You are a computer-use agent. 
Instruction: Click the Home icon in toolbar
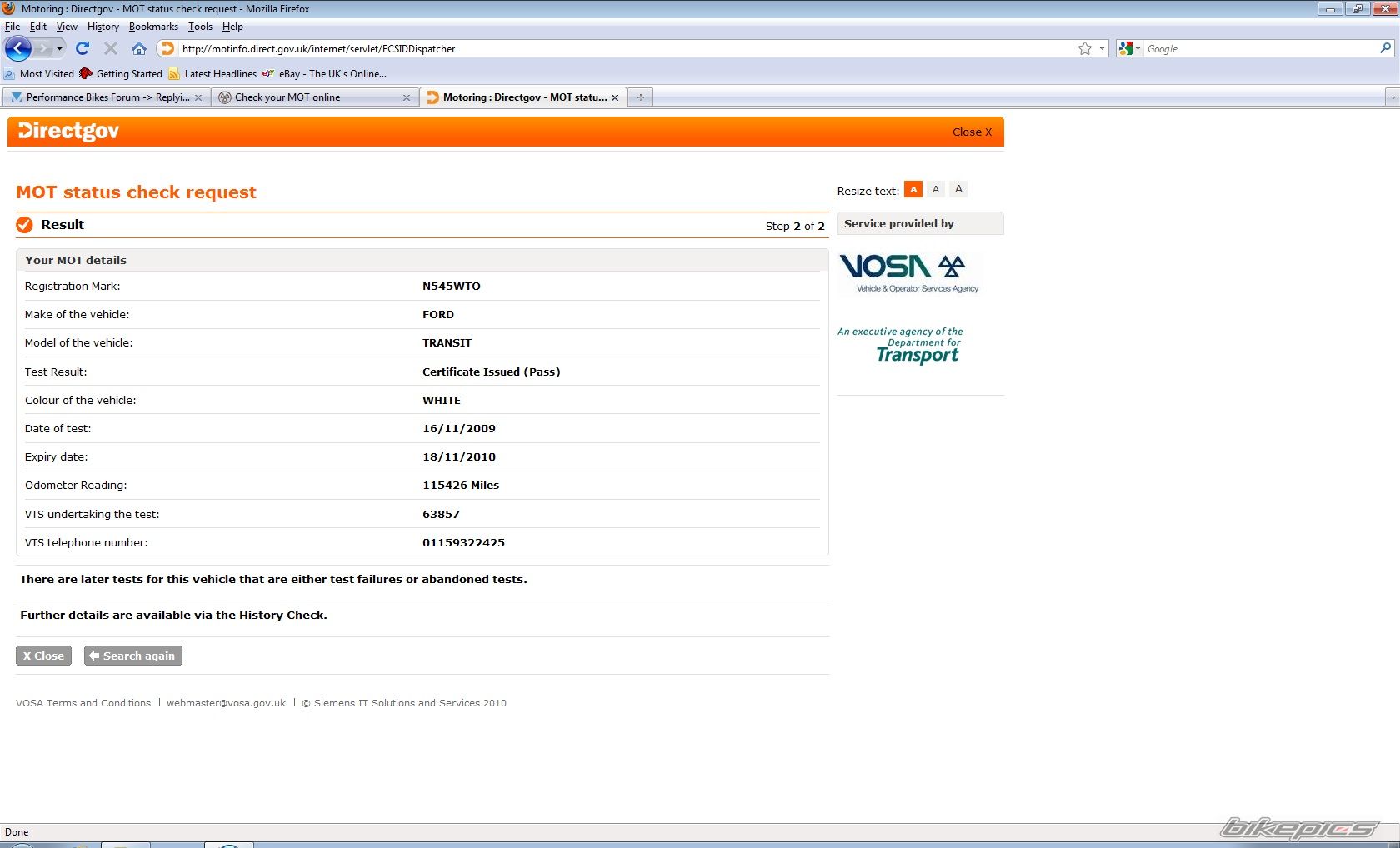(139, 48)
